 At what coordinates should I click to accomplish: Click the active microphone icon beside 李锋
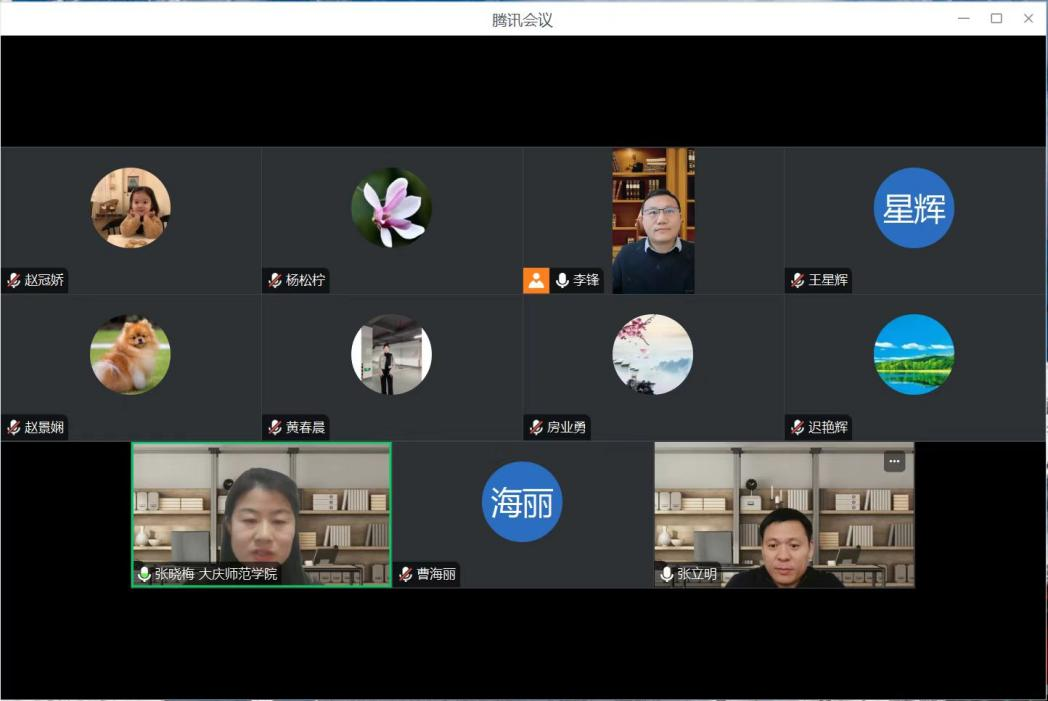tap(562, 281)
